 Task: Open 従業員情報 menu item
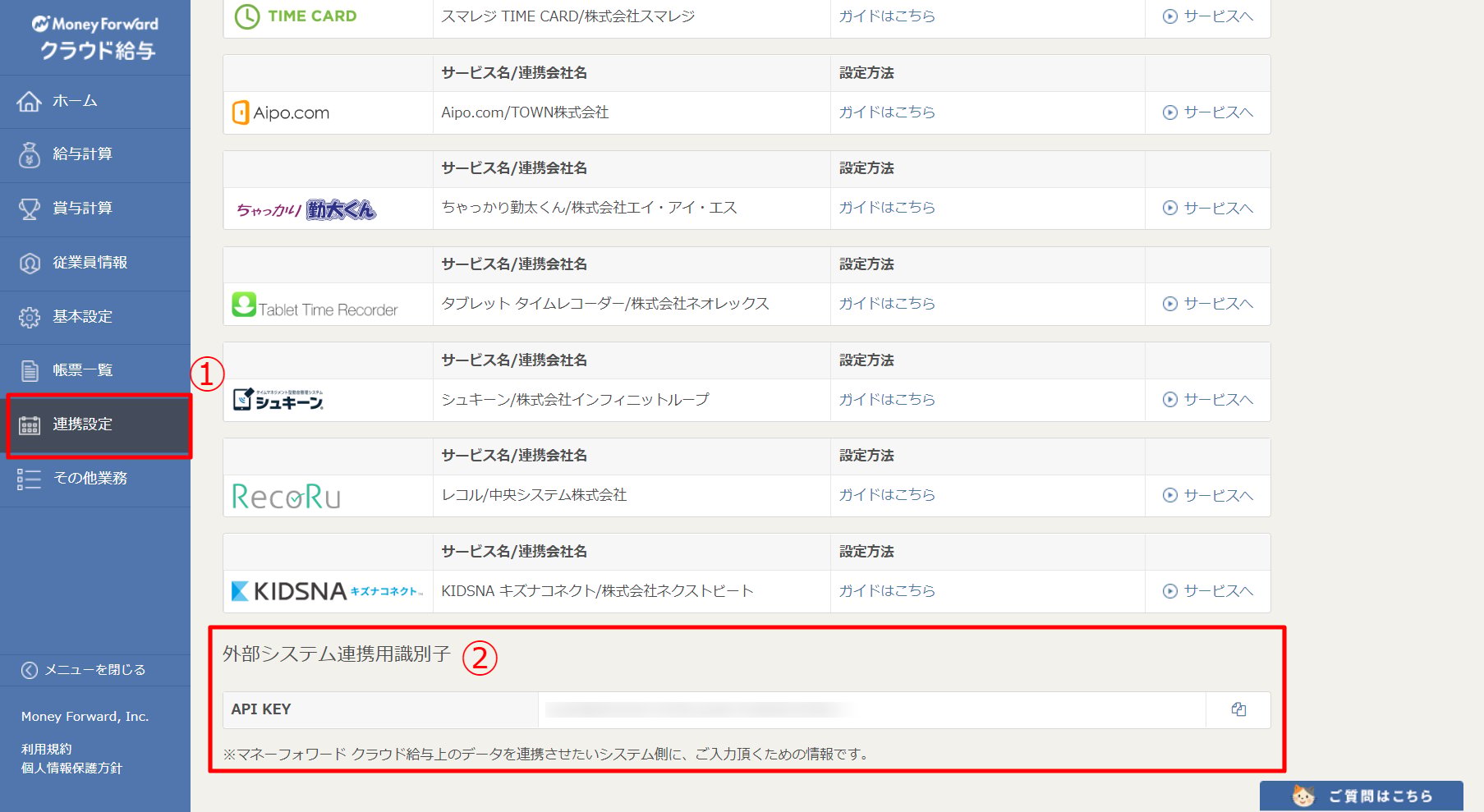pyautogui.click(x=95, y=263)
